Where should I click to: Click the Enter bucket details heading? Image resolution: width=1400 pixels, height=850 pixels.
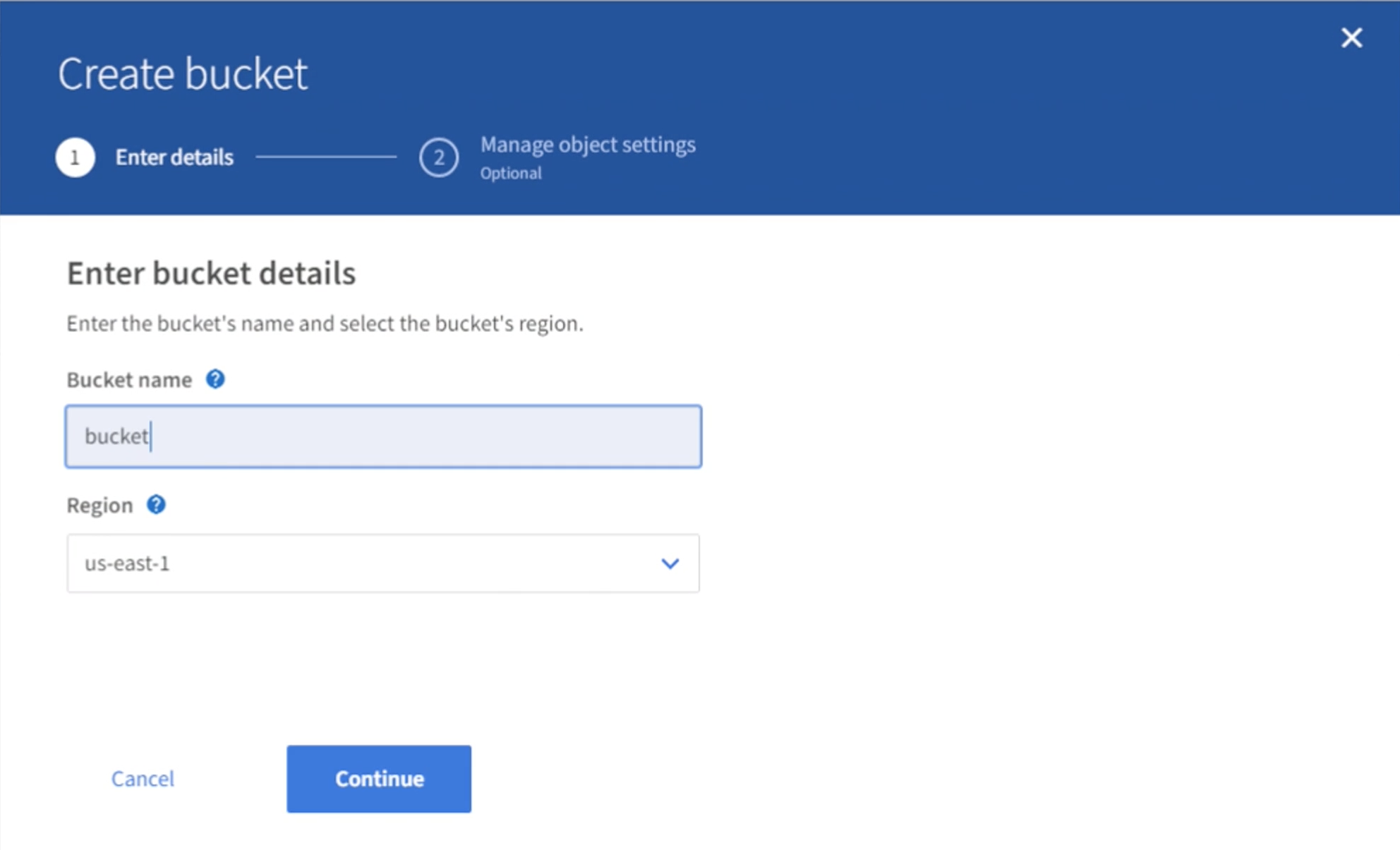pos(211,273)
